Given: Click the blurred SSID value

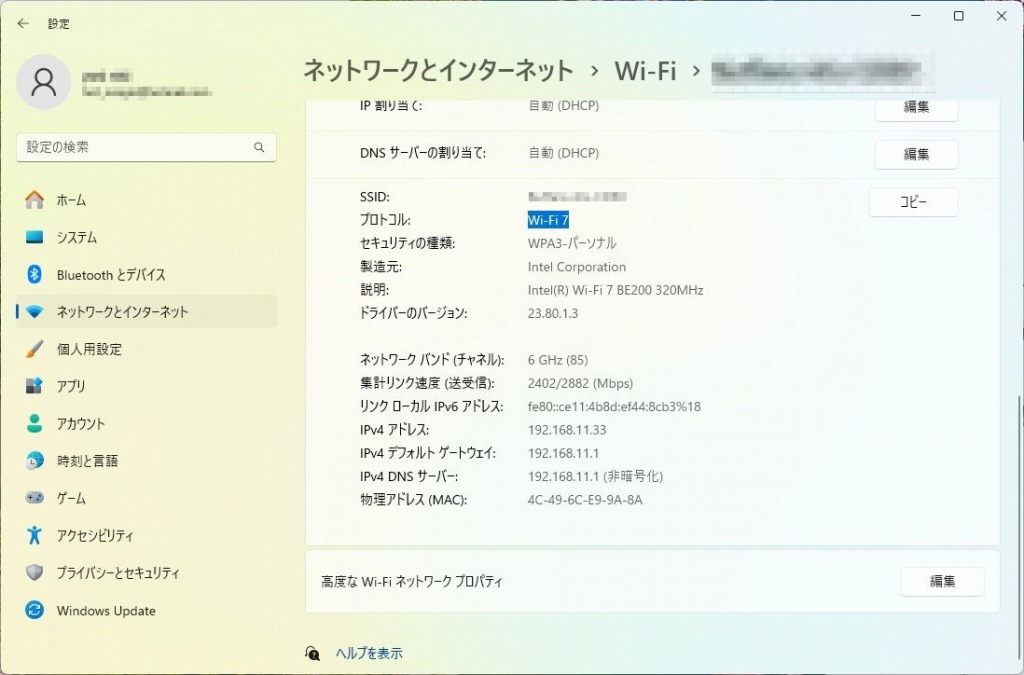Looking at the screenshot, I should coord(577,196).
